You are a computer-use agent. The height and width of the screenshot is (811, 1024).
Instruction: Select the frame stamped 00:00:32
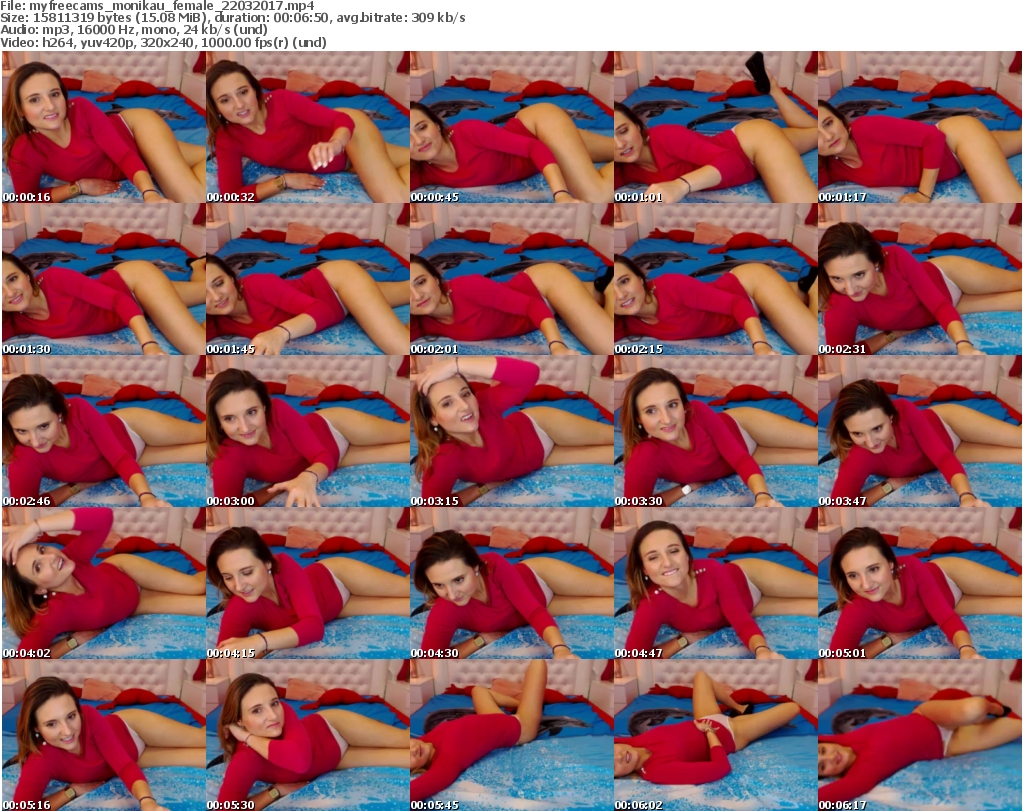click(x=308, y=127)
